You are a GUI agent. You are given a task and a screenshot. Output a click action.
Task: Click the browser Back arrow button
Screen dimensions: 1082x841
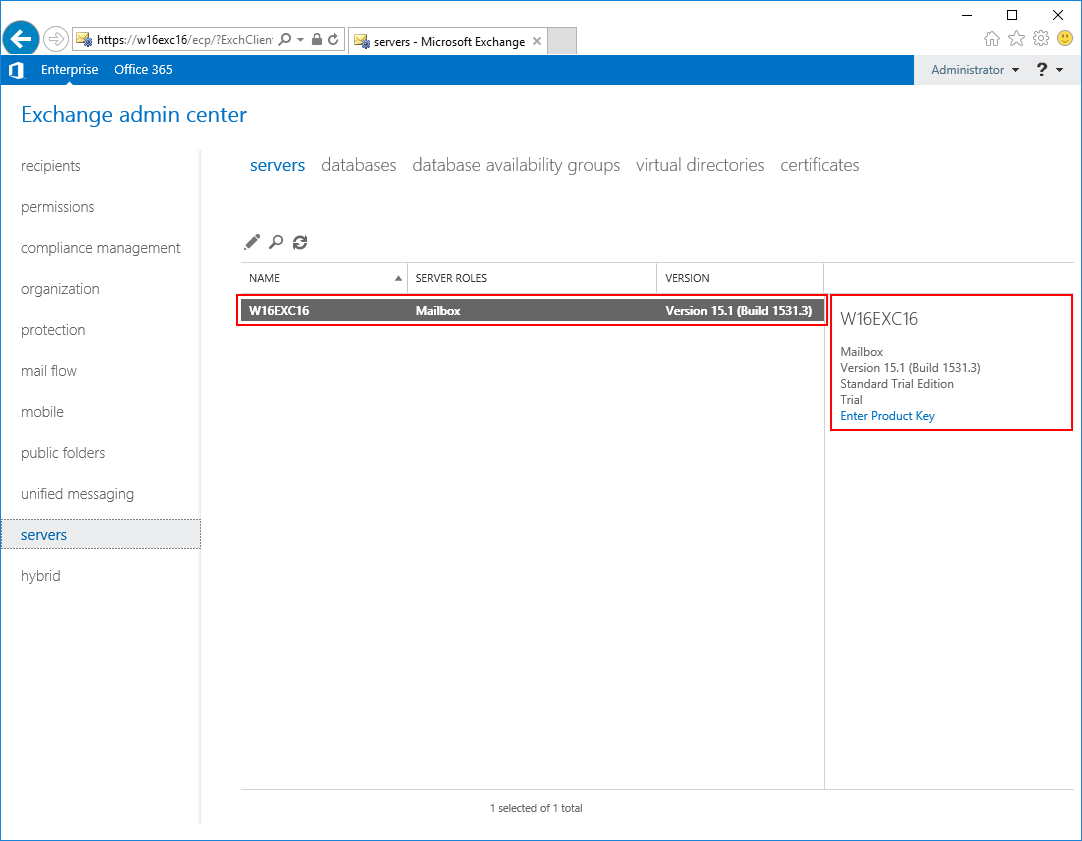pyautogui.click(x=21, y=39)
